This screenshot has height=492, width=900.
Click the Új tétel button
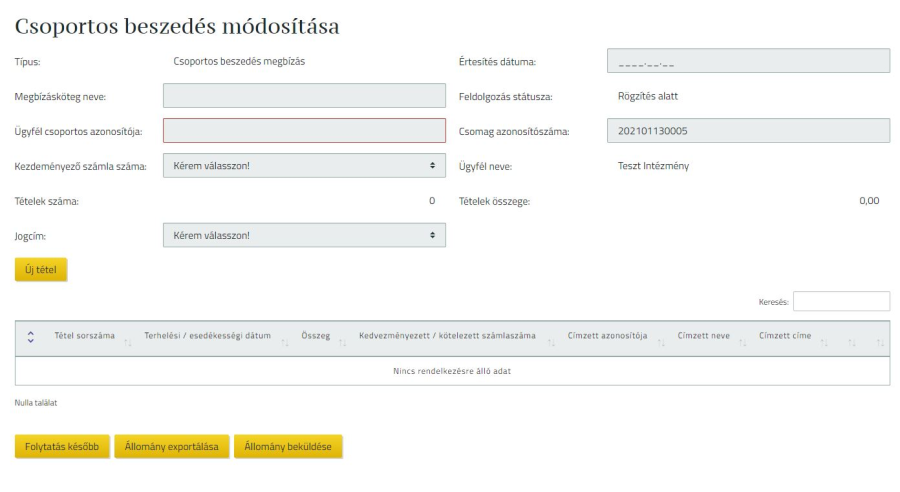point(41,270)
